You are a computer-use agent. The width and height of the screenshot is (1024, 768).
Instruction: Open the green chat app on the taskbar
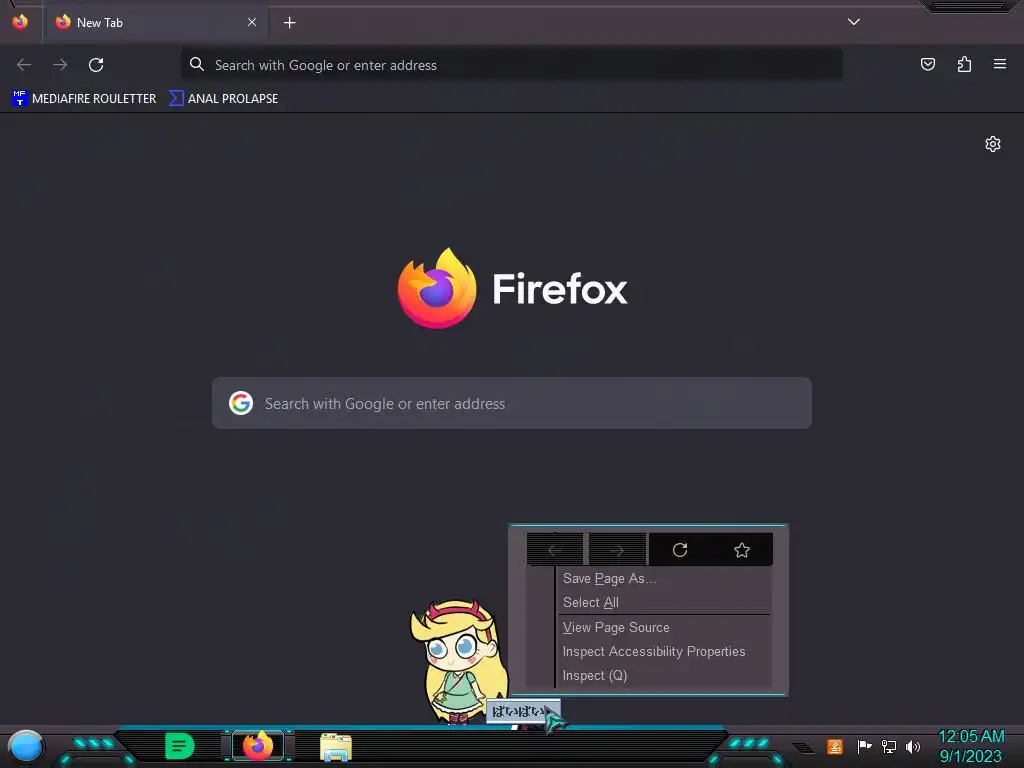pos(180,746)
